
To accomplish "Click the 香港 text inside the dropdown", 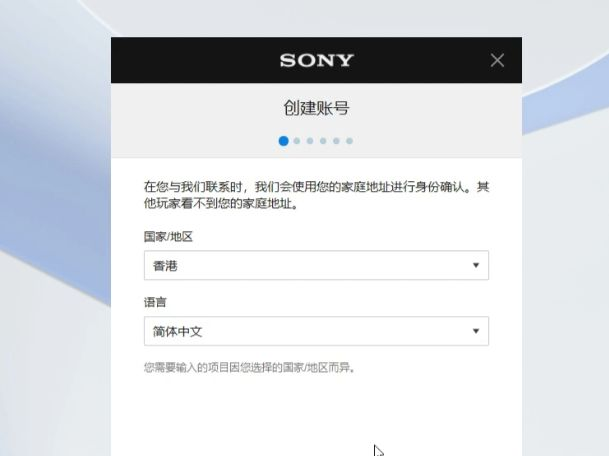I will point(165,266).
